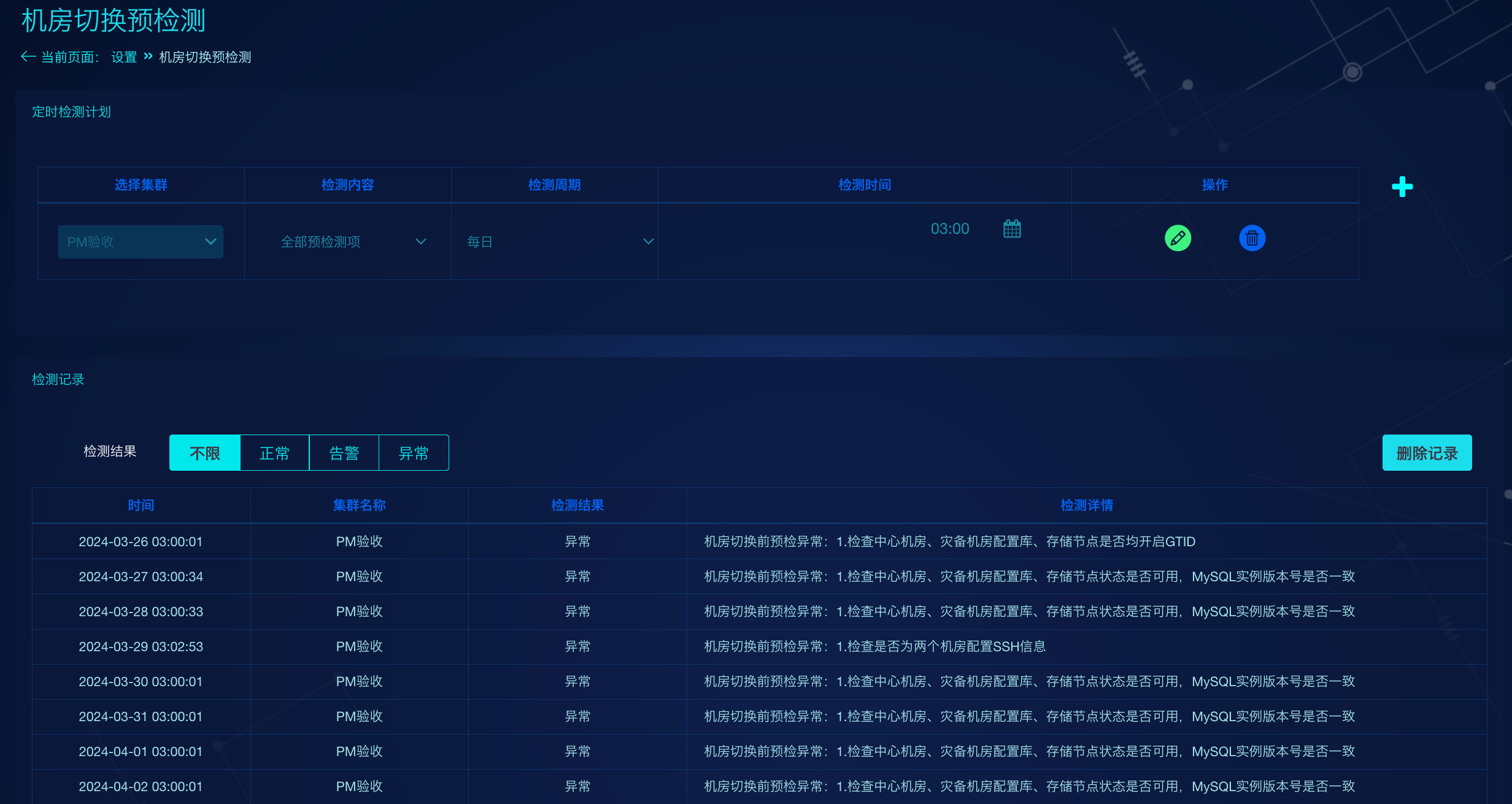This screenshot has width=1512, height=804.
Task: Filter records by 异常 result
Action: (414, 453)
